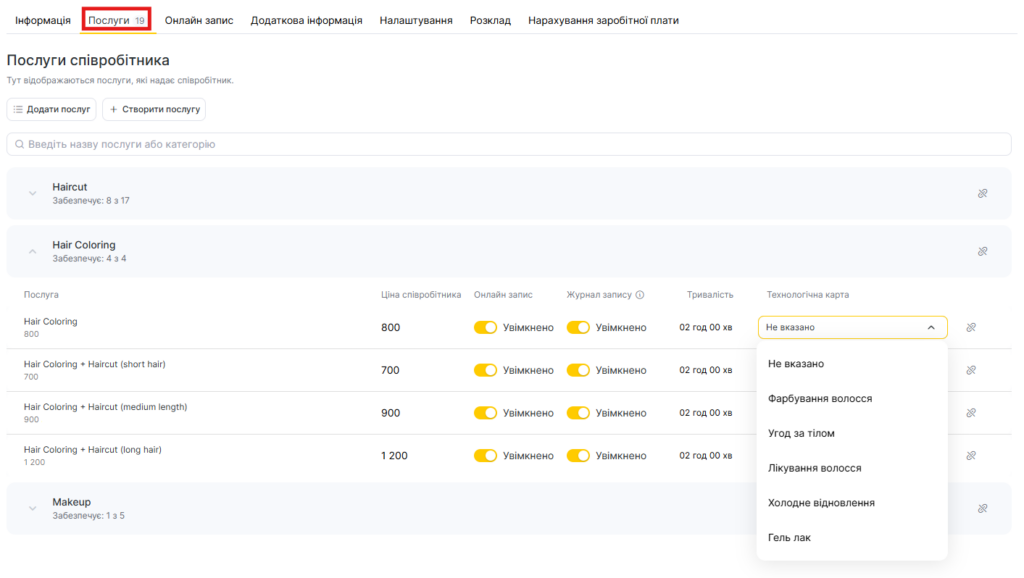The height and width of the screenshot is (578, 1024).
Task: Click the info icon beside Журнал запису
Action: [x=640, y=295]
